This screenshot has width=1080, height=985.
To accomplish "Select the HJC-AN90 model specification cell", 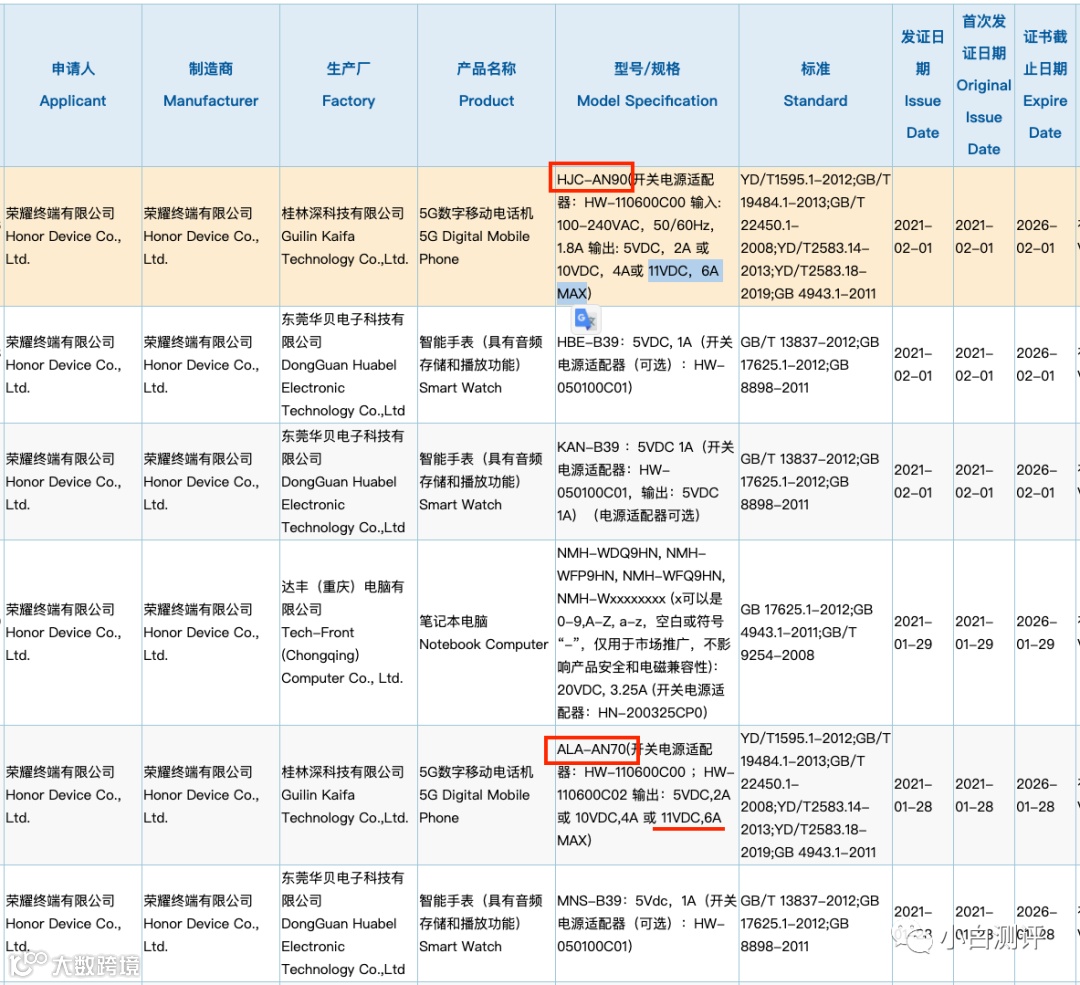I will 647,236.
